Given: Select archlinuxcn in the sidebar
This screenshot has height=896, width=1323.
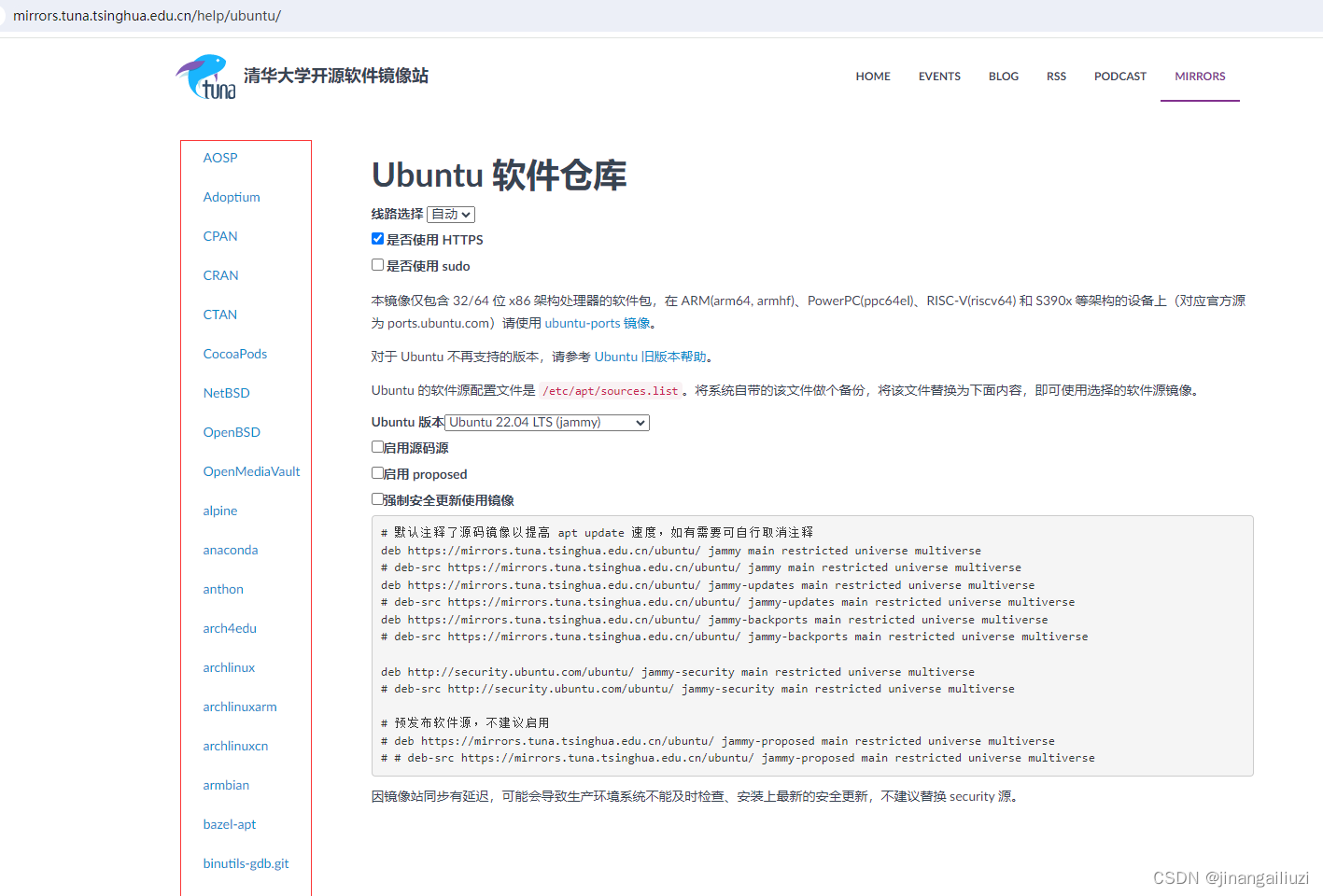Looking at the screenshot, I should (x=235, y=746).
